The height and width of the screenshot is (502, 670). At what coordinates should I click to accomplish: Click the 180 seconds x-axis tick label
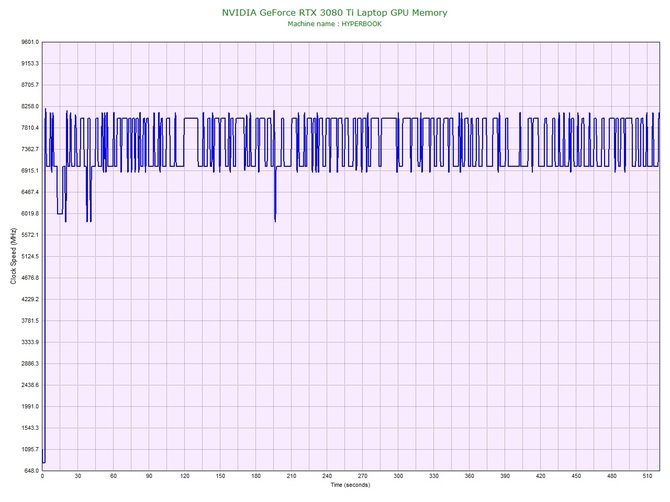pyautogui.click(x=256, y=476)
